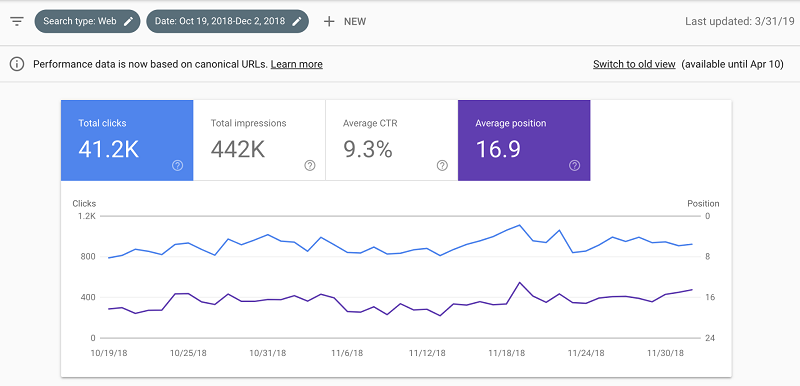Click the 10/31/18 date label
The width and height of the screenshot is (800, 386).
267,353
